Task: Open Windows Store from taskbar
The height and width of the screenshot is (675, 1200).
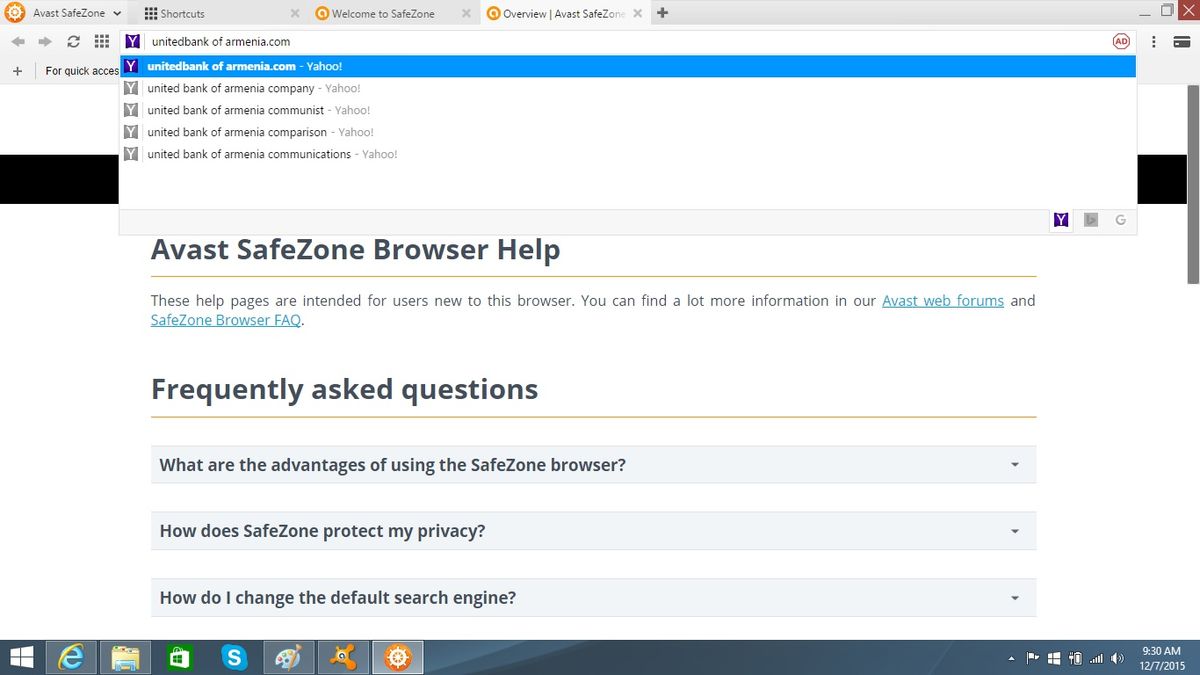Action: [x=180, y=657]
